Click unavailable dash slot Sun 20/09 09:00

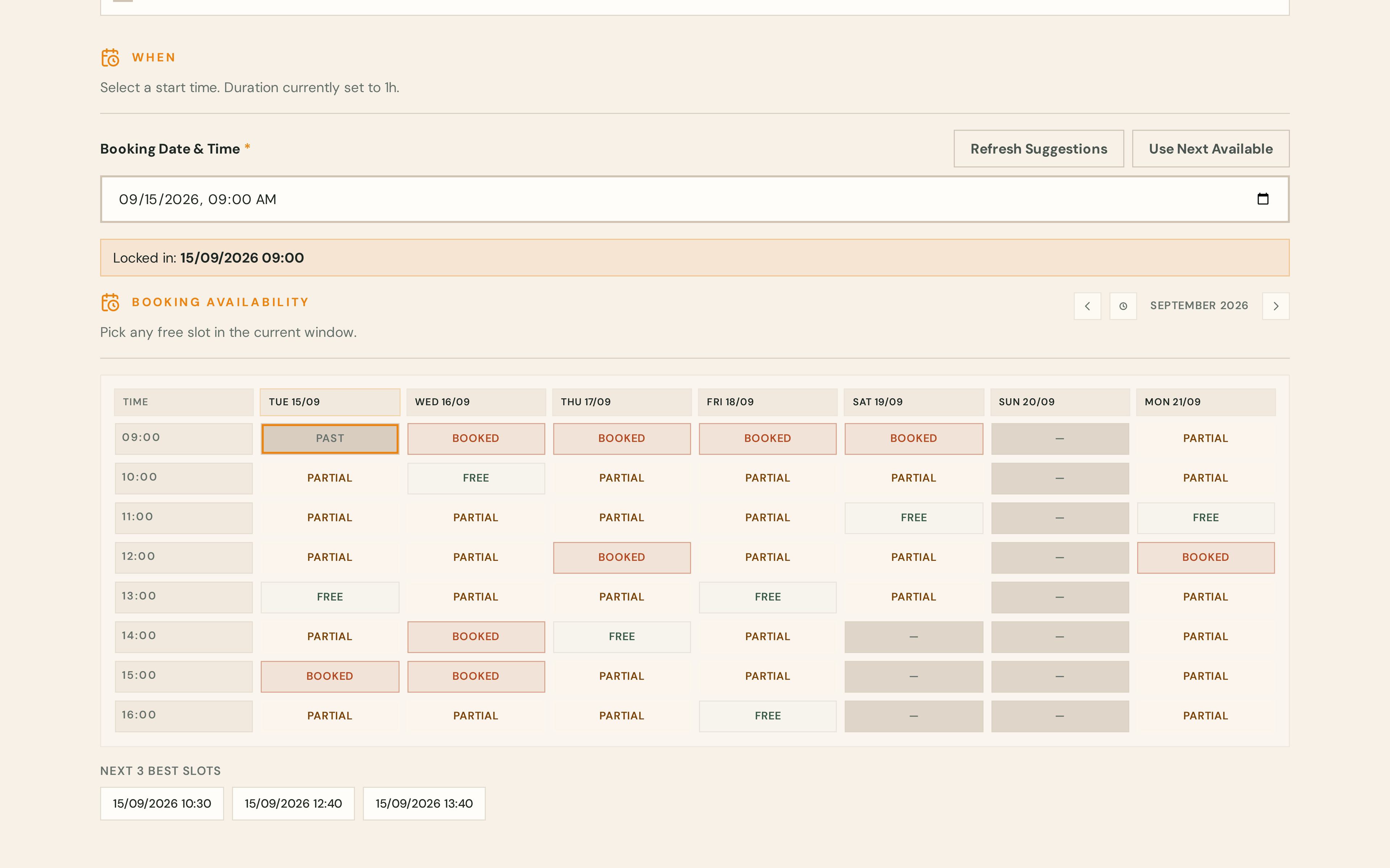(x=1060, y=439)
